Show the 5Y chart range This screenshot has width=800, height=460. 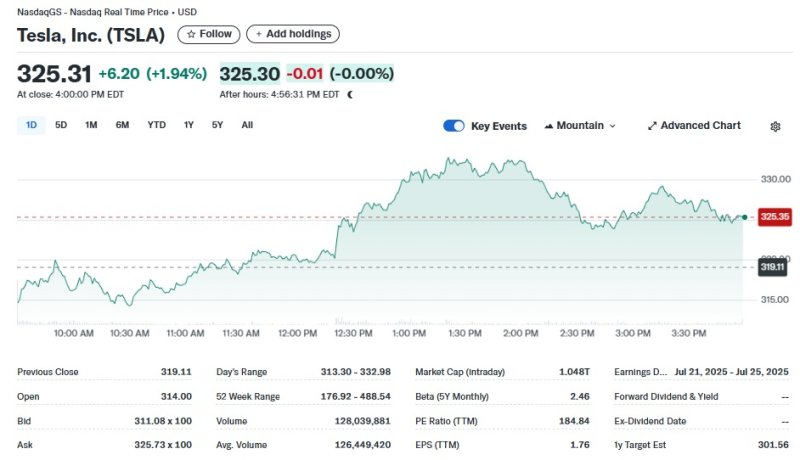point(217,125)
